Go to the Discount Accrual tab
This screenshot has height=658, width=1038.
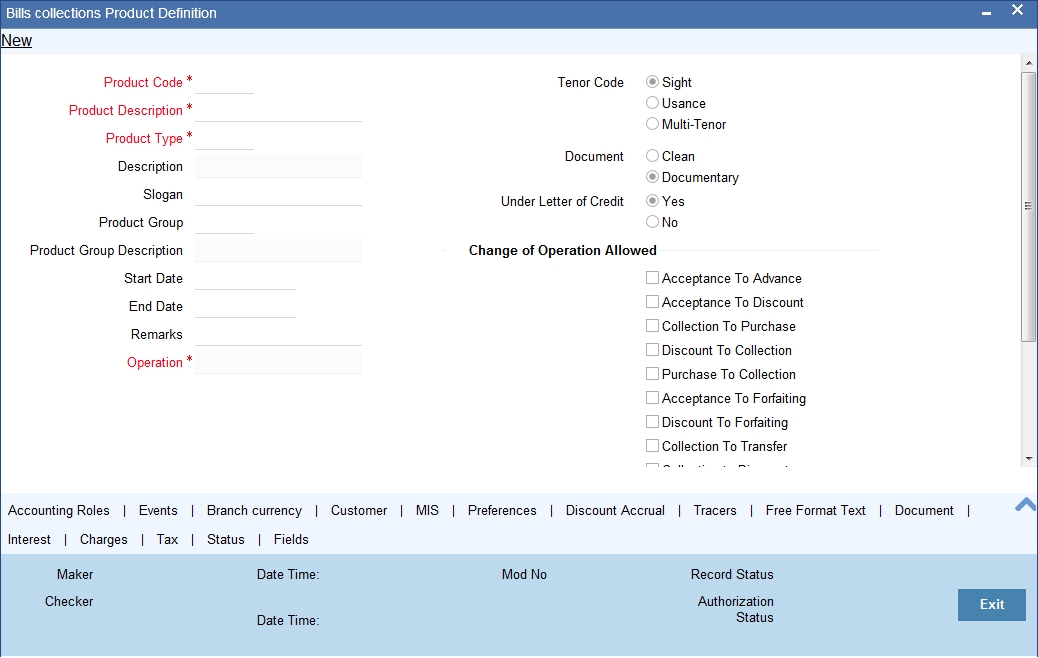pos(615,510)
